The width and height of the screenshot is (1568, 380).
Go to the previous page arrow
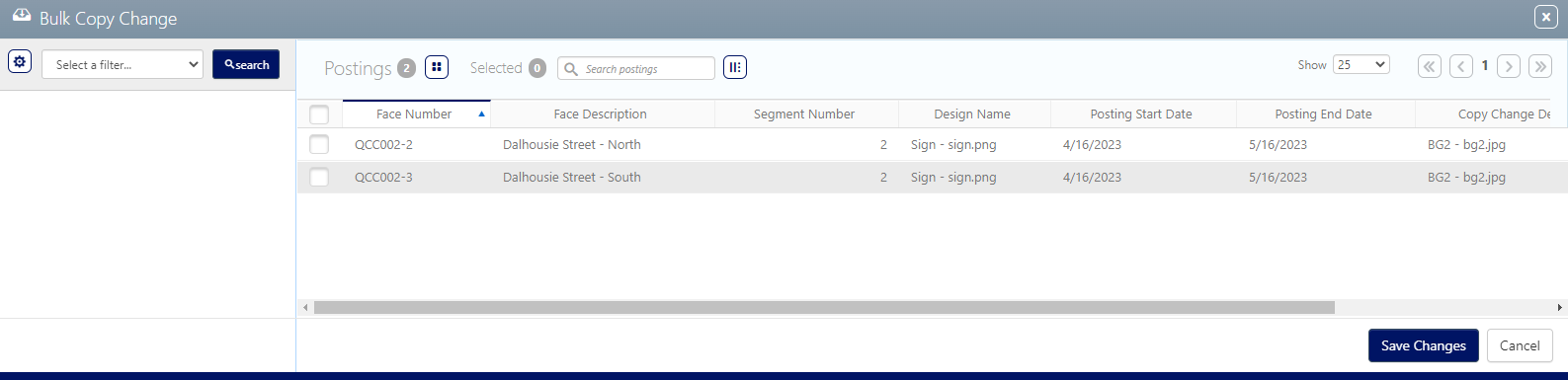(x=1461, y=66)
